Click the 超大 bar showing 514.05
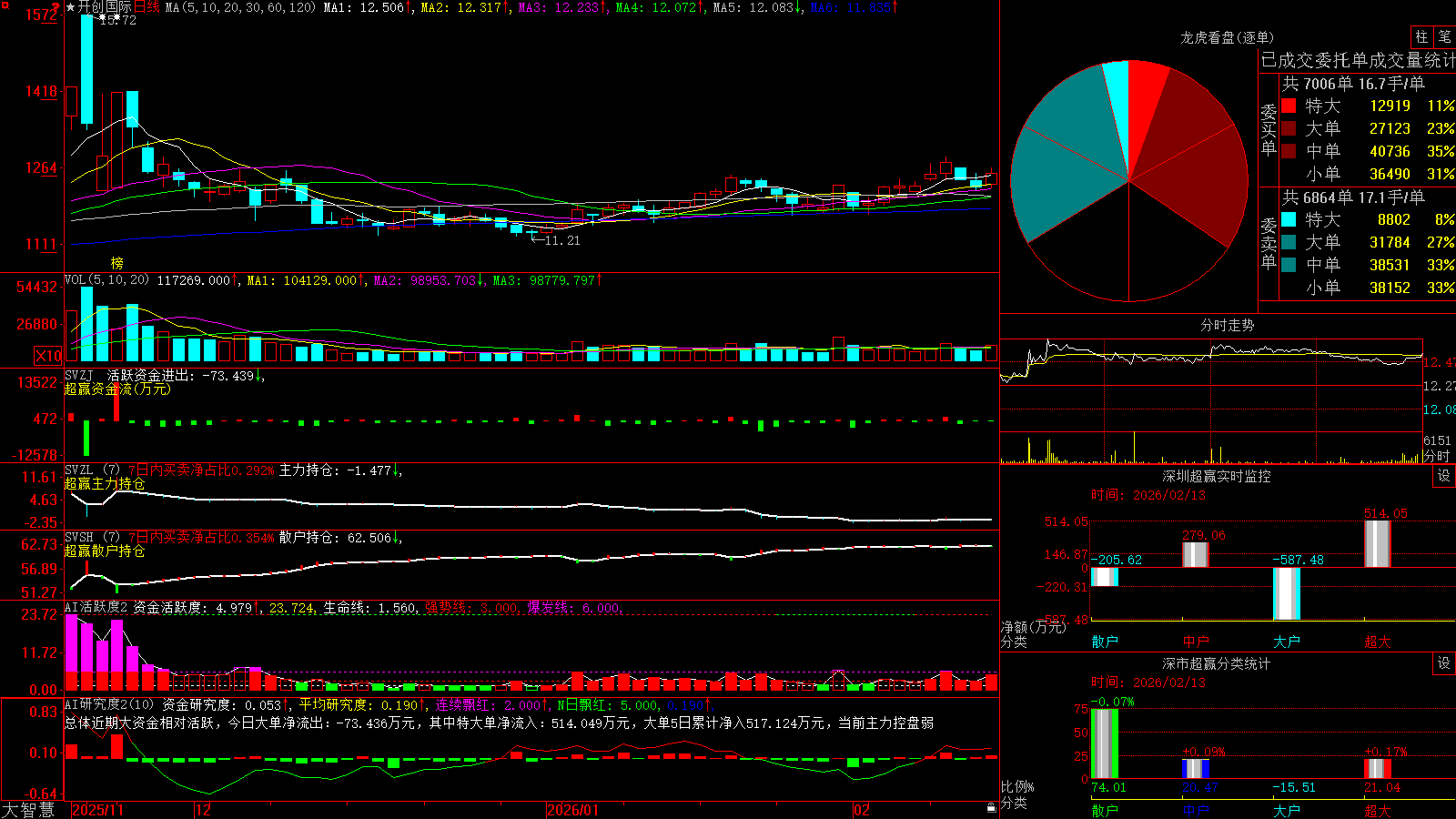The image size is (1456, 819). coord(1378,543)
